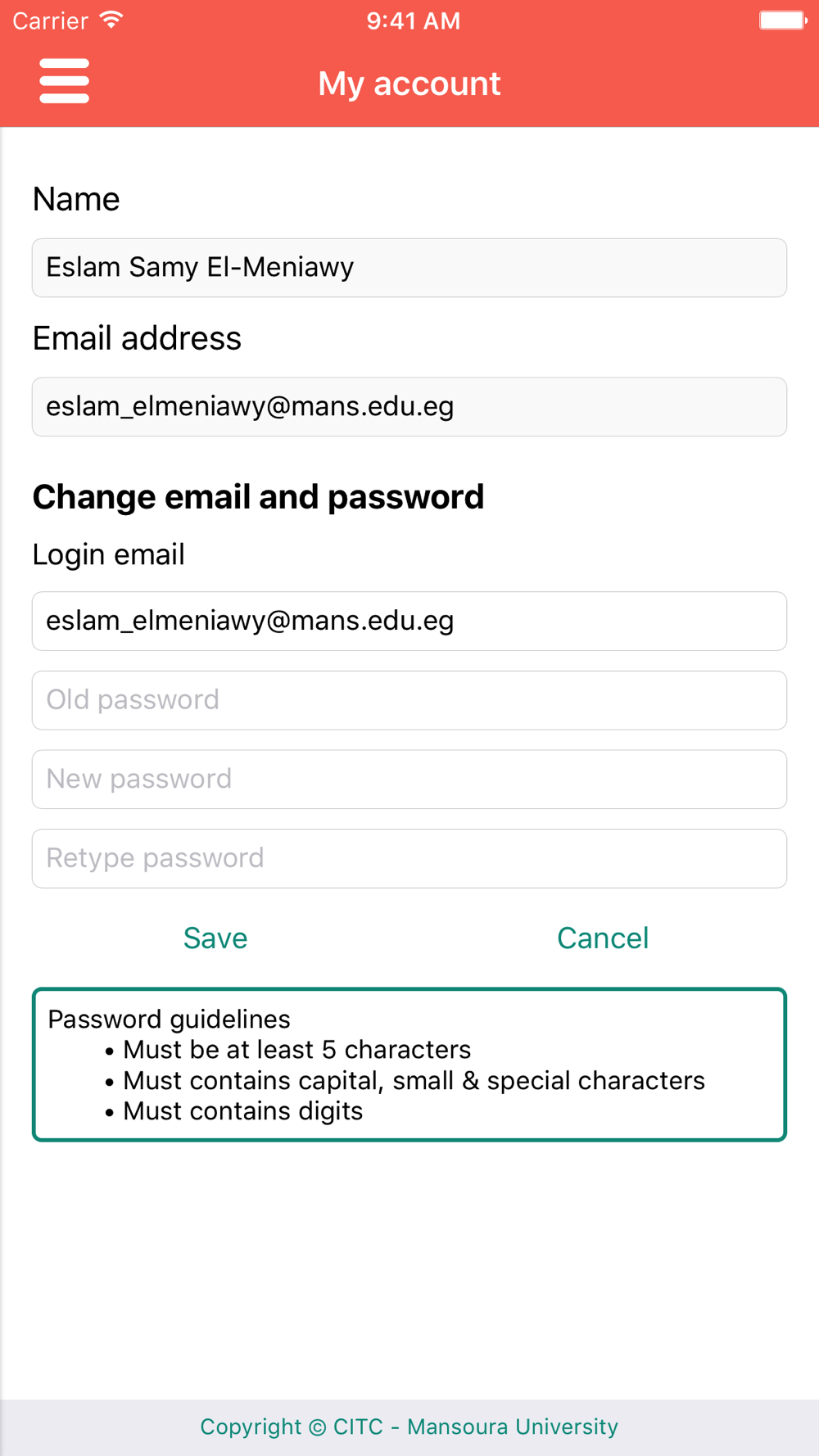The width and height of the screenshot is (819, 1456).
Task: Tap the Carrier label in status bar
Action: pyautogui.click(x=50, y=20)
